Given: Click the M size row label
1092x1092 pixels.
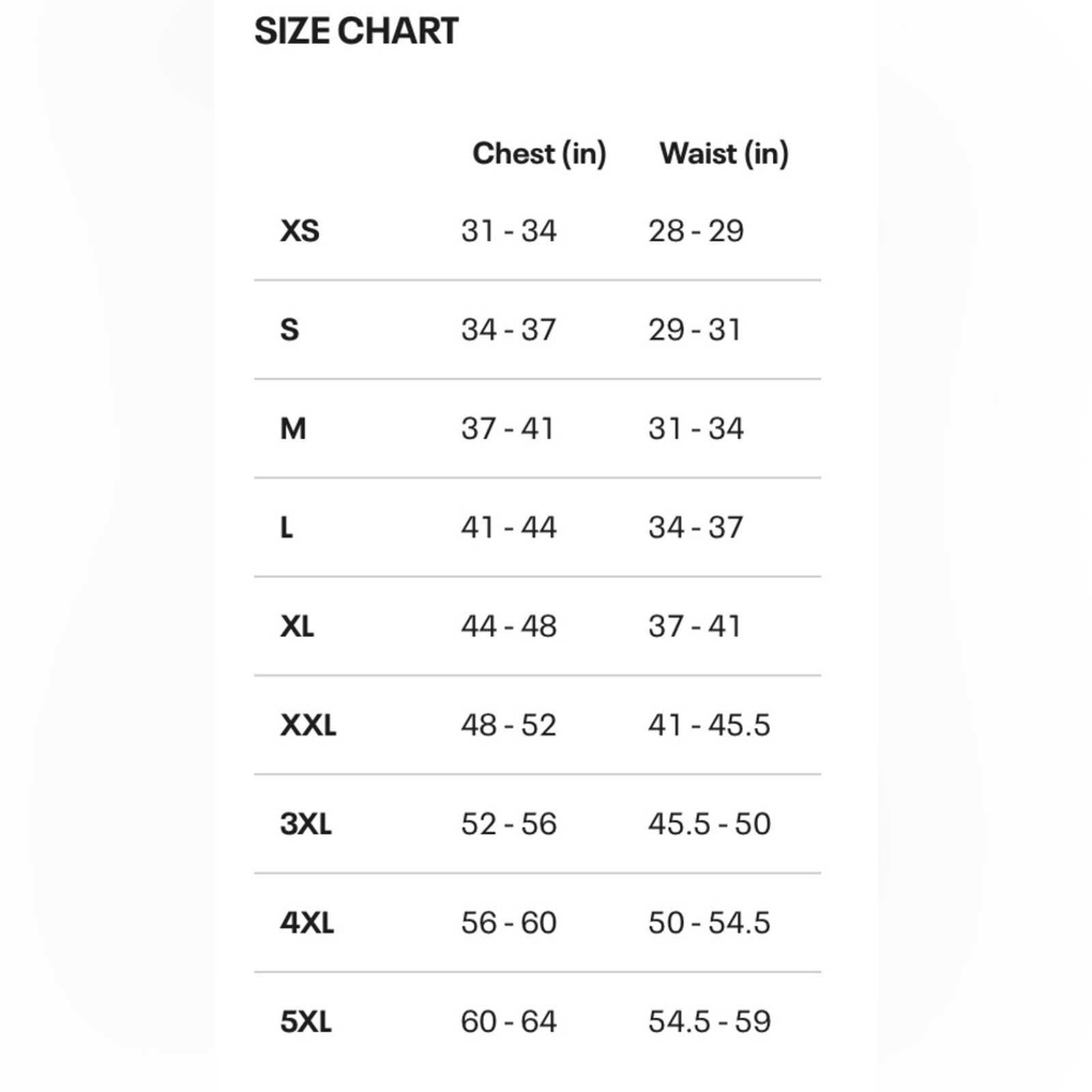Looking at the screenshot, I should point(293,429).
